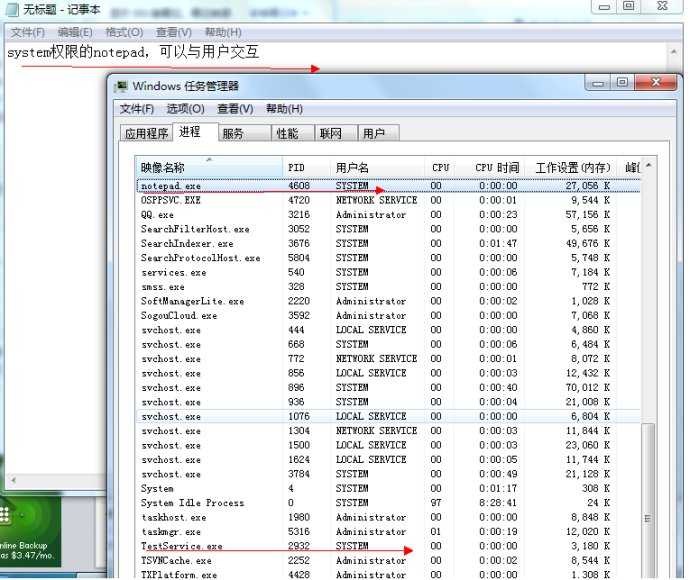Open the Notepad View menu
This screenshot has width=690, height=580.
click(174, 32)
